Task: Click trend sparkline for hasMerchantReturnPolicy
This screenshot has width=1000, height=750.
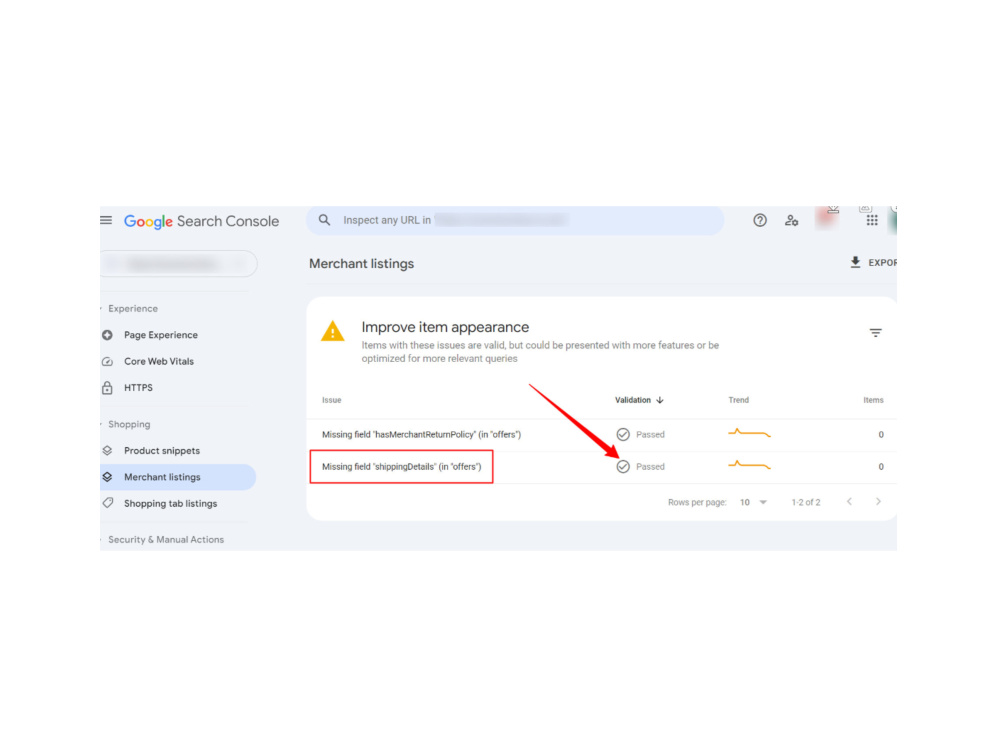Action: coord(749,433)
